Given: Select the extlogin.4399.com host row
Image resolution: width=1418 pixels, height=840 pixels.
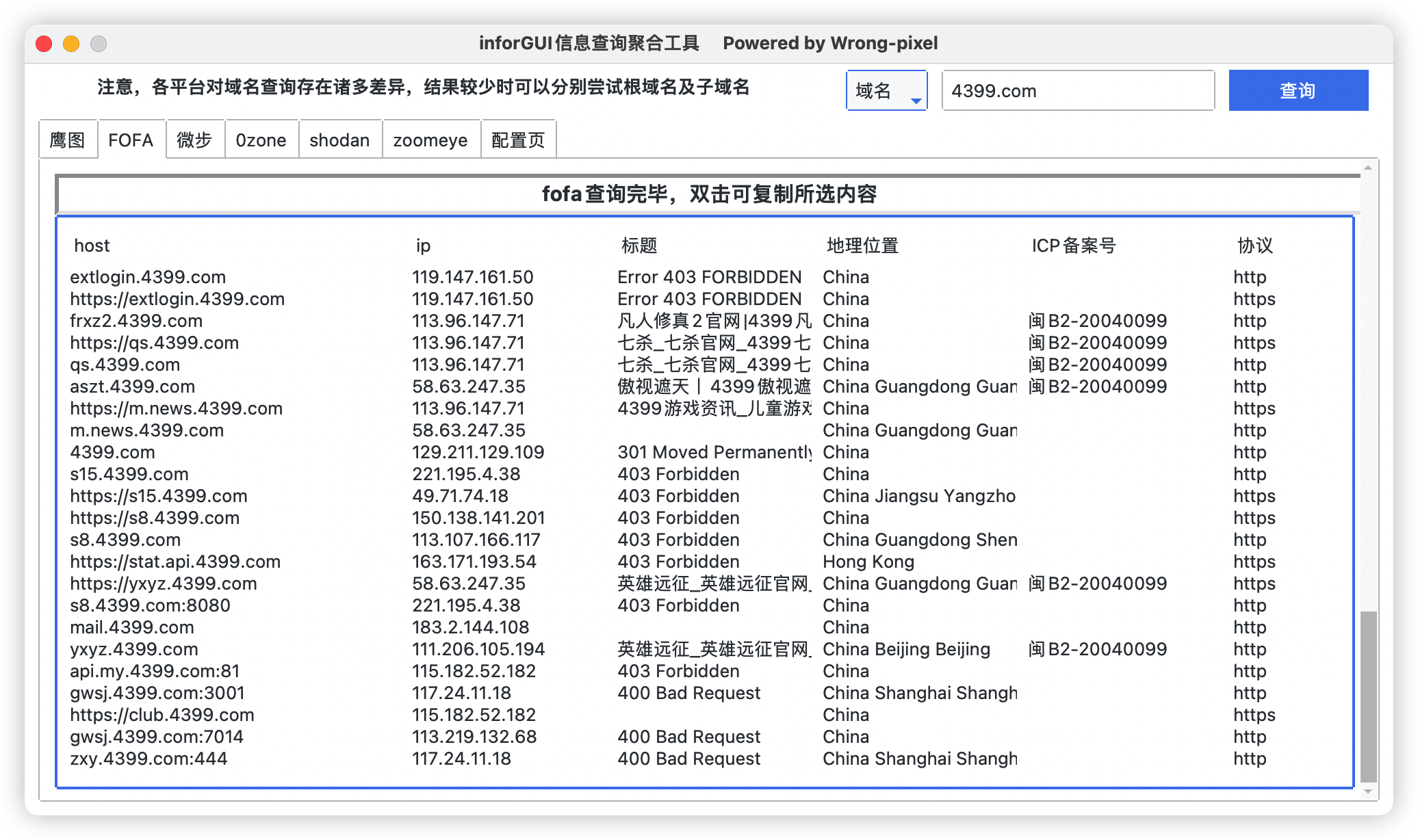Looking at the screenshot, I should tap(148, 277).
